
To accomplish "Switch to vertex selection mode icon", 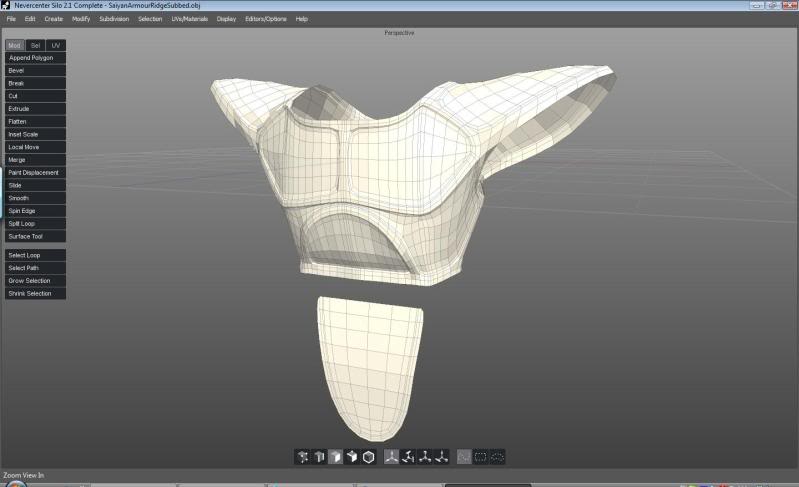I will (x=302, y=457).
